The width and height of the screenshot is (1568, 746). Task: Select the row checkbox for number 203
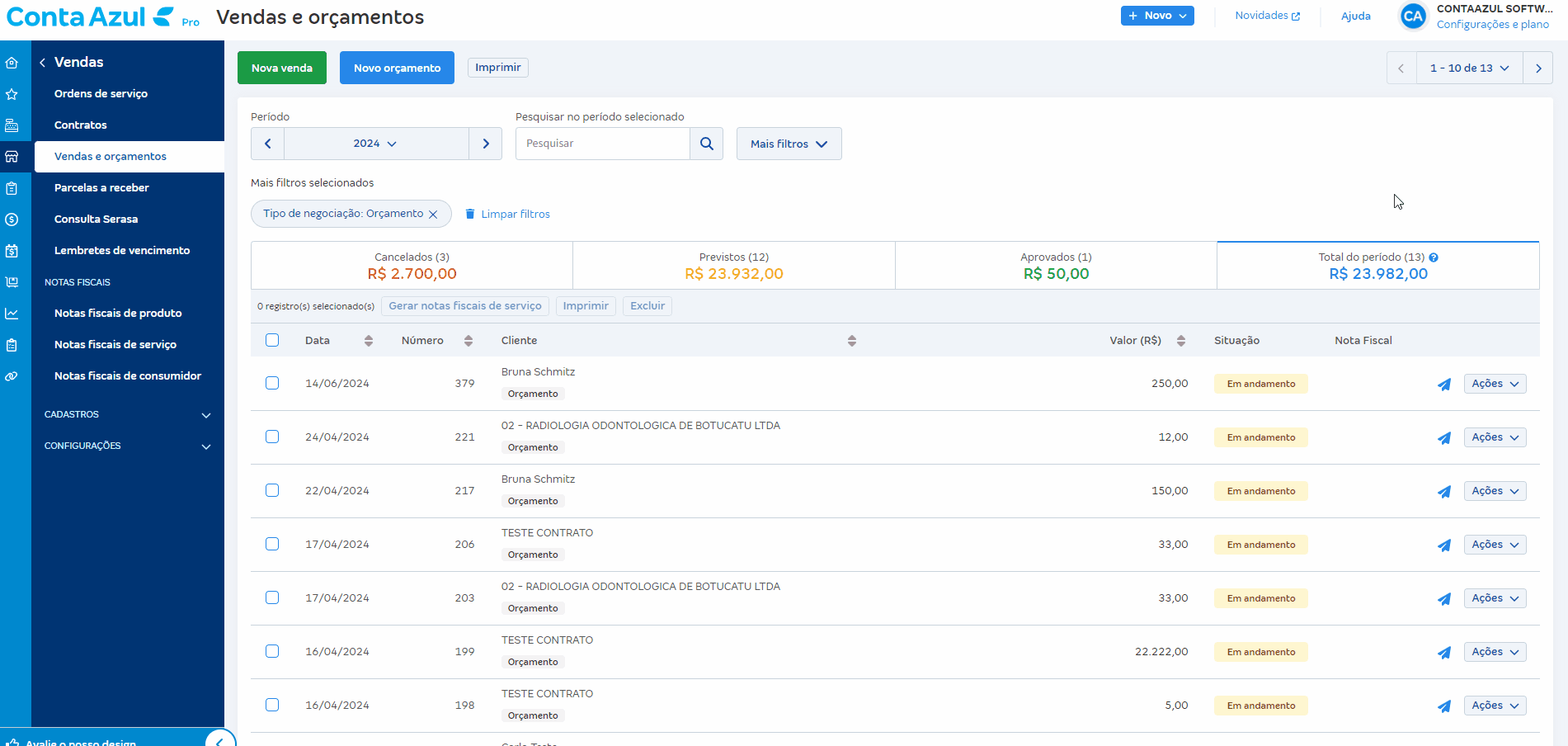(272, 597)
